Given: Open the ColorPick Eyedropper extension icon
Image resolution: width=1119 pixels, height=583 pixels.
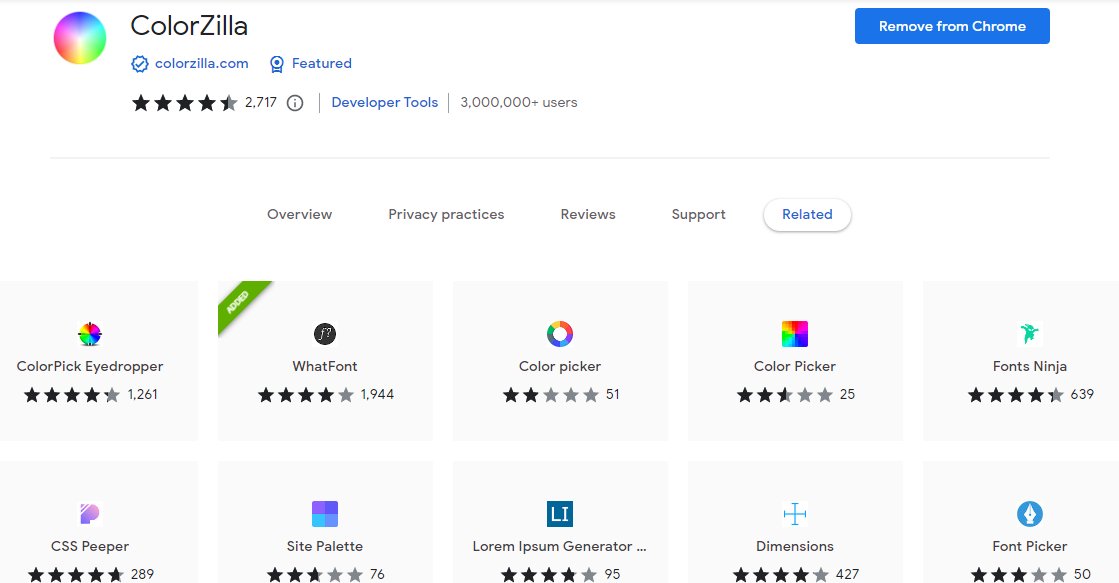Looking at the screenshot, I should coord(89,333).
